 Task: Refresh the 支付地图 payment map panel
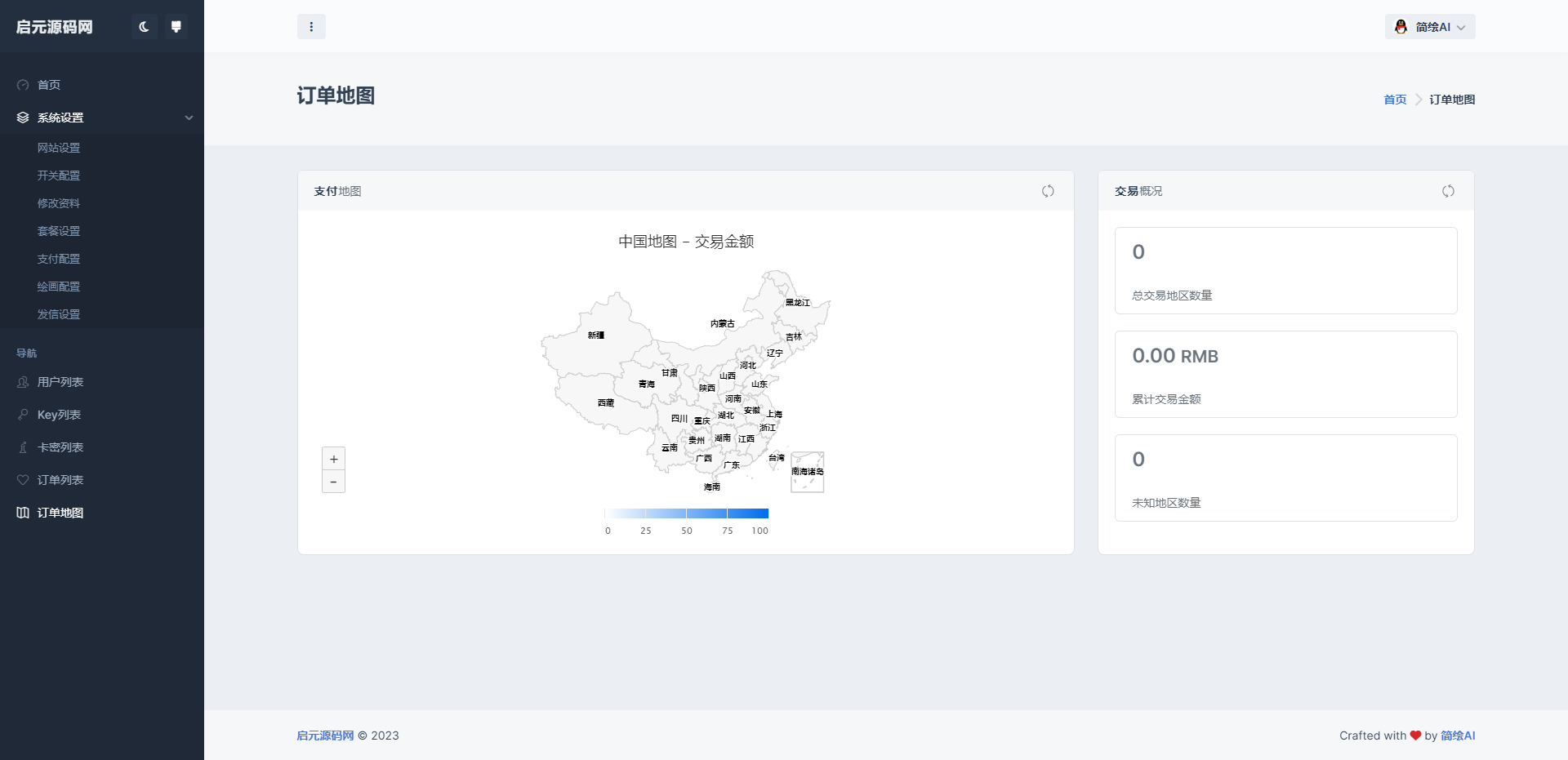coord(1048,191)
